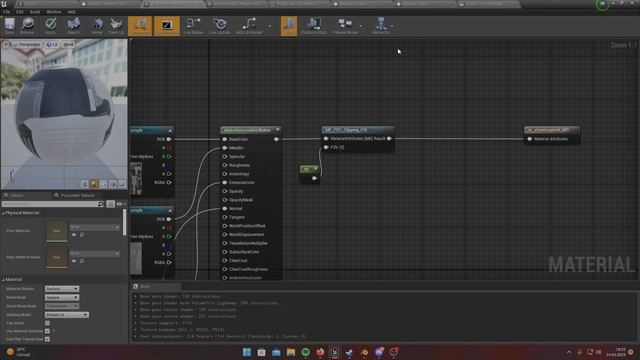Open the Phys Material asset dropdown
This screenshot has width=640, height=360.
click(x=94, y=227)
